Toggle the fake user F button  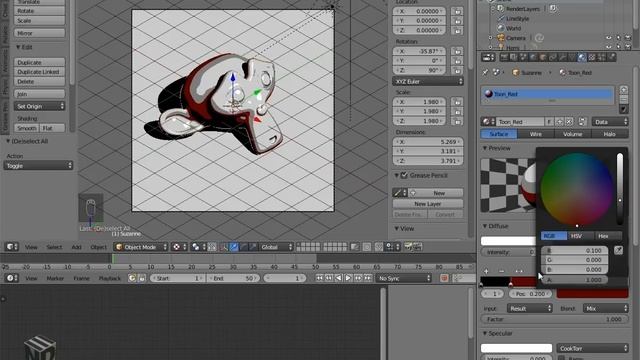click(549, 122)
